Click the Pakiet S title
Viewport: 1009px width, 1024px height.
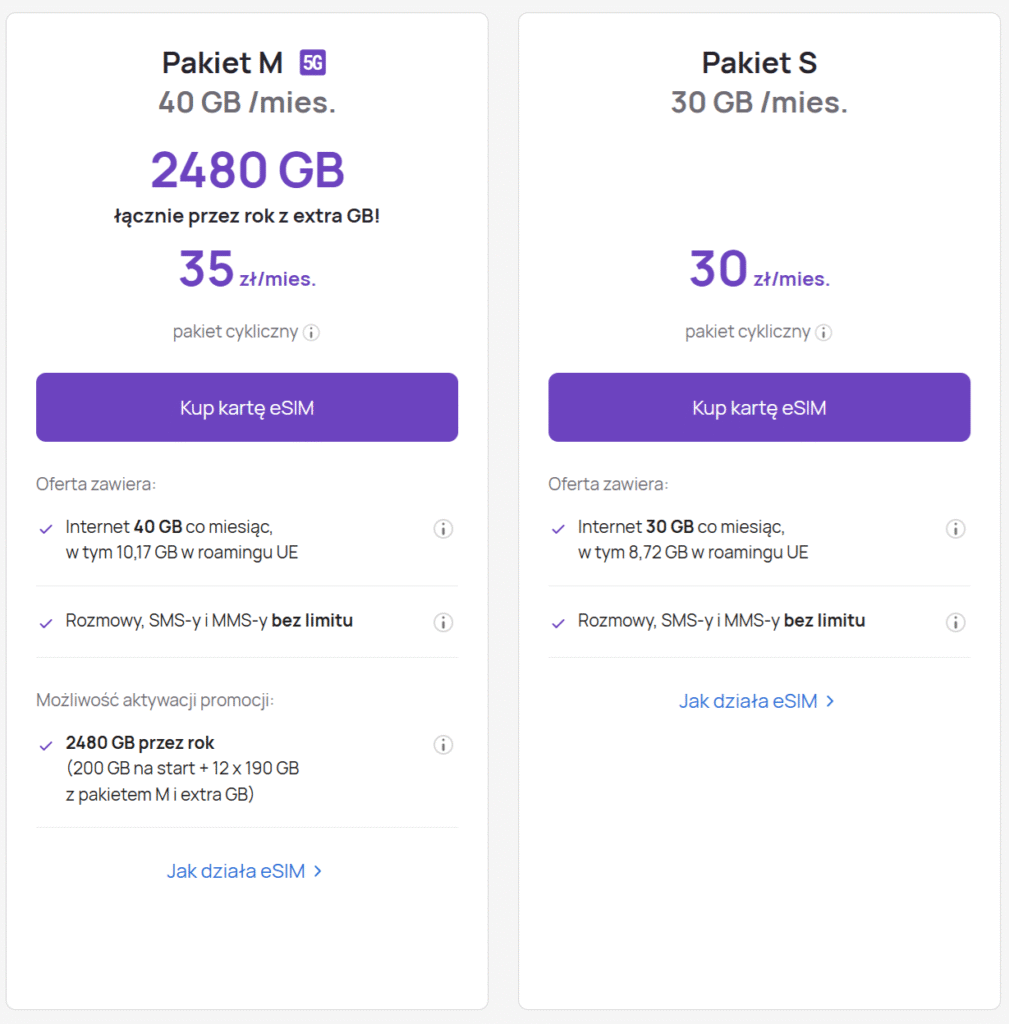(759, 63)
